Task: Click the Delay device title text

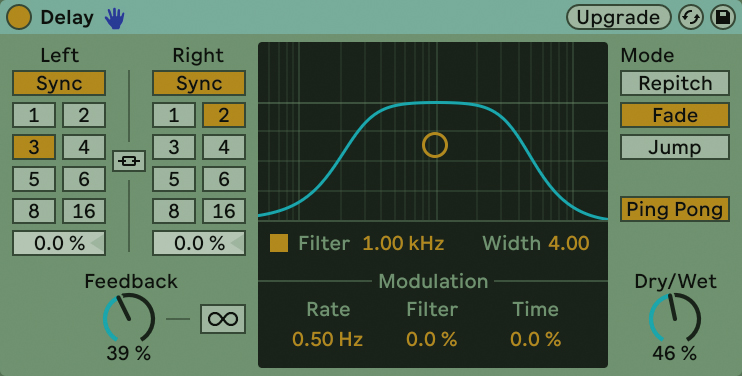Action: coord(67,17)
